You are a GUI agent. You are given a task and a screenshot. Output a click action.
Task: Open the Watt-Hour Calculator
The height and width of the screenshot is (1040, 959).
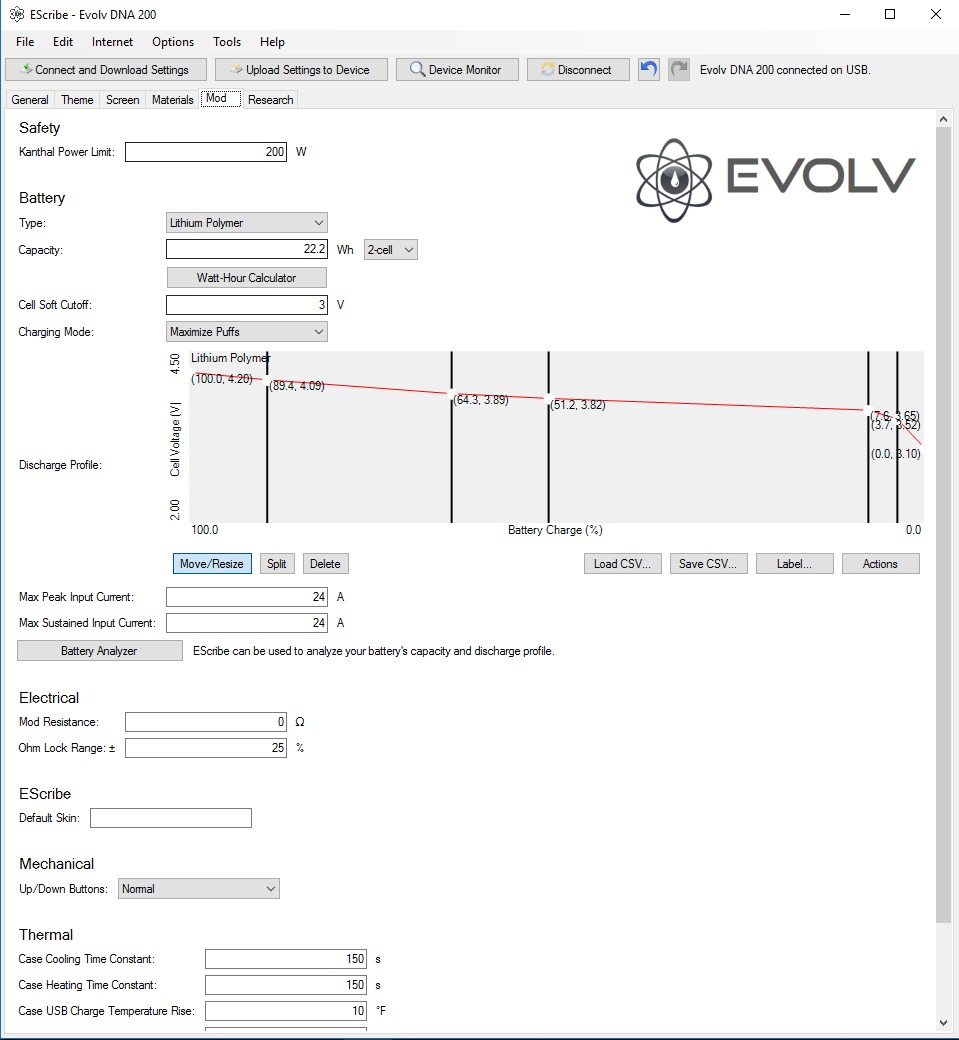click(246, 277)
